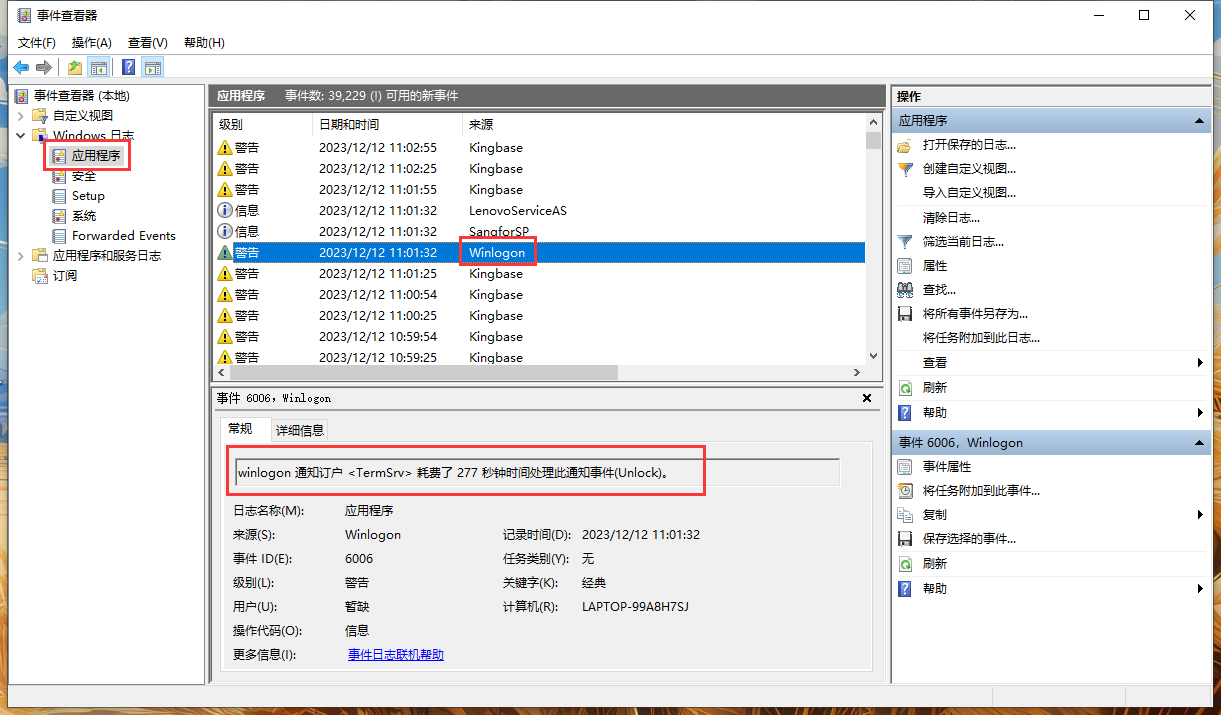The height and width of the screenshot is (715, 1221).
Task: Click the event description text box
Action: tap(538, 472)
